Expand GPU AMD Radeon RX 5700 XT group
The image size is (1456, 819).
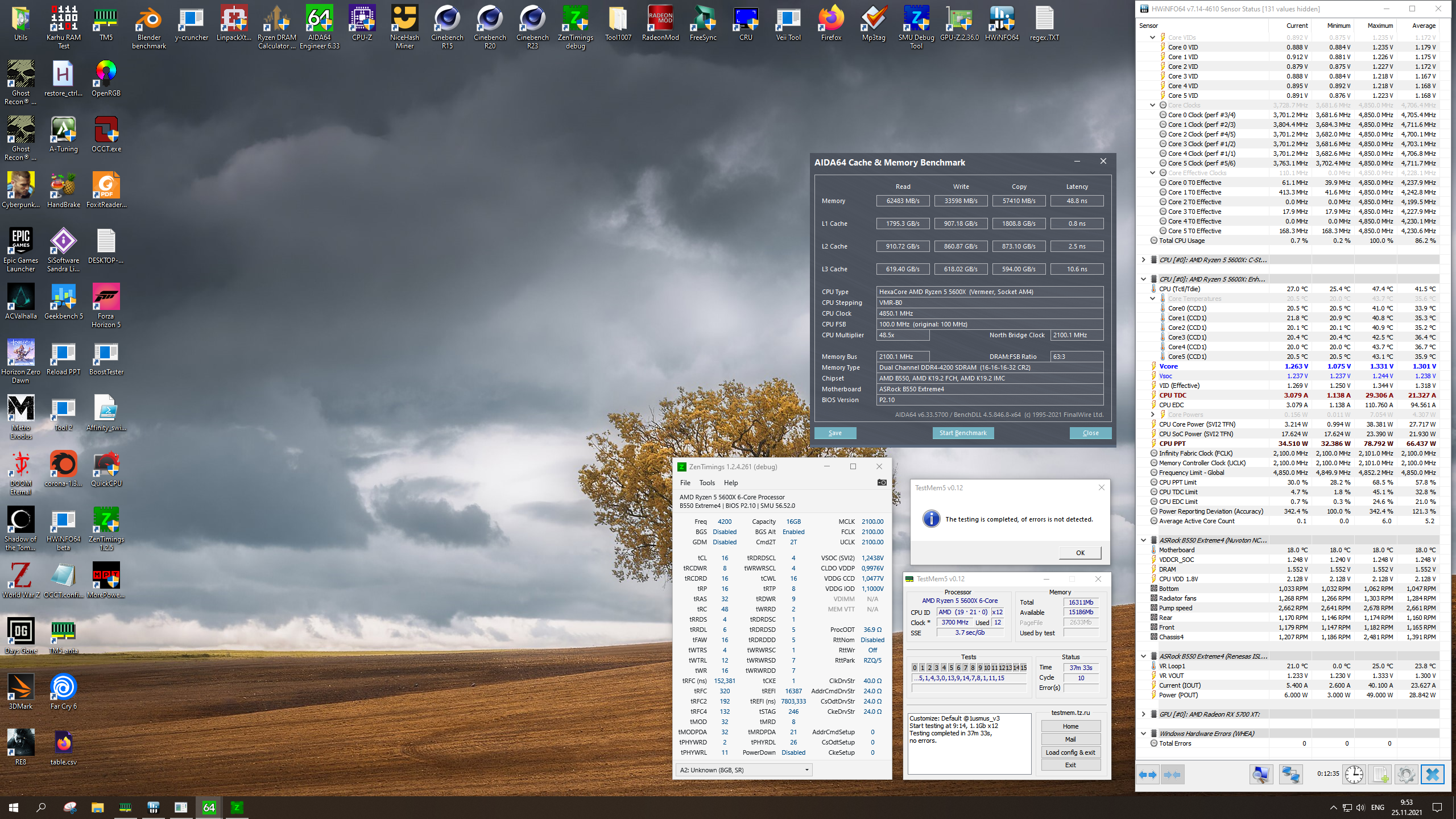pyautogui.click(x=1144, y=714)
